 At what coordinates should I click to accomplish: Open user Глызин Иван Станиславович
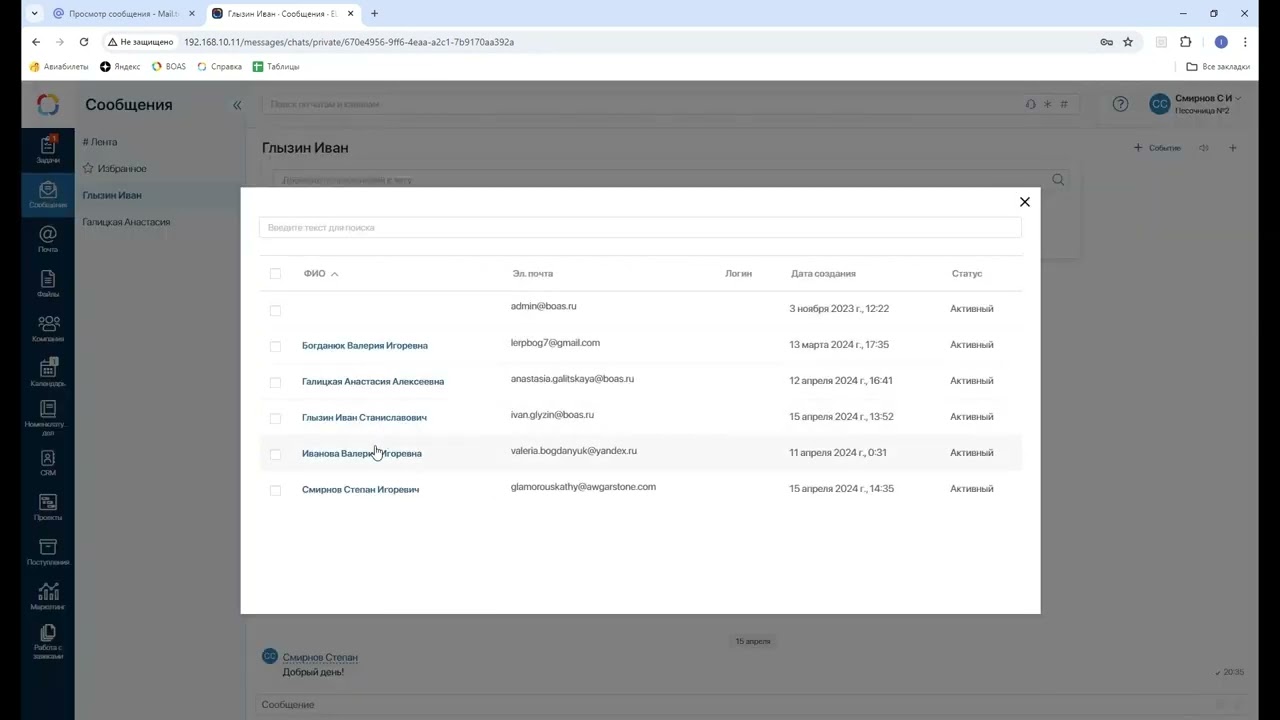click(x=364, y=417)
